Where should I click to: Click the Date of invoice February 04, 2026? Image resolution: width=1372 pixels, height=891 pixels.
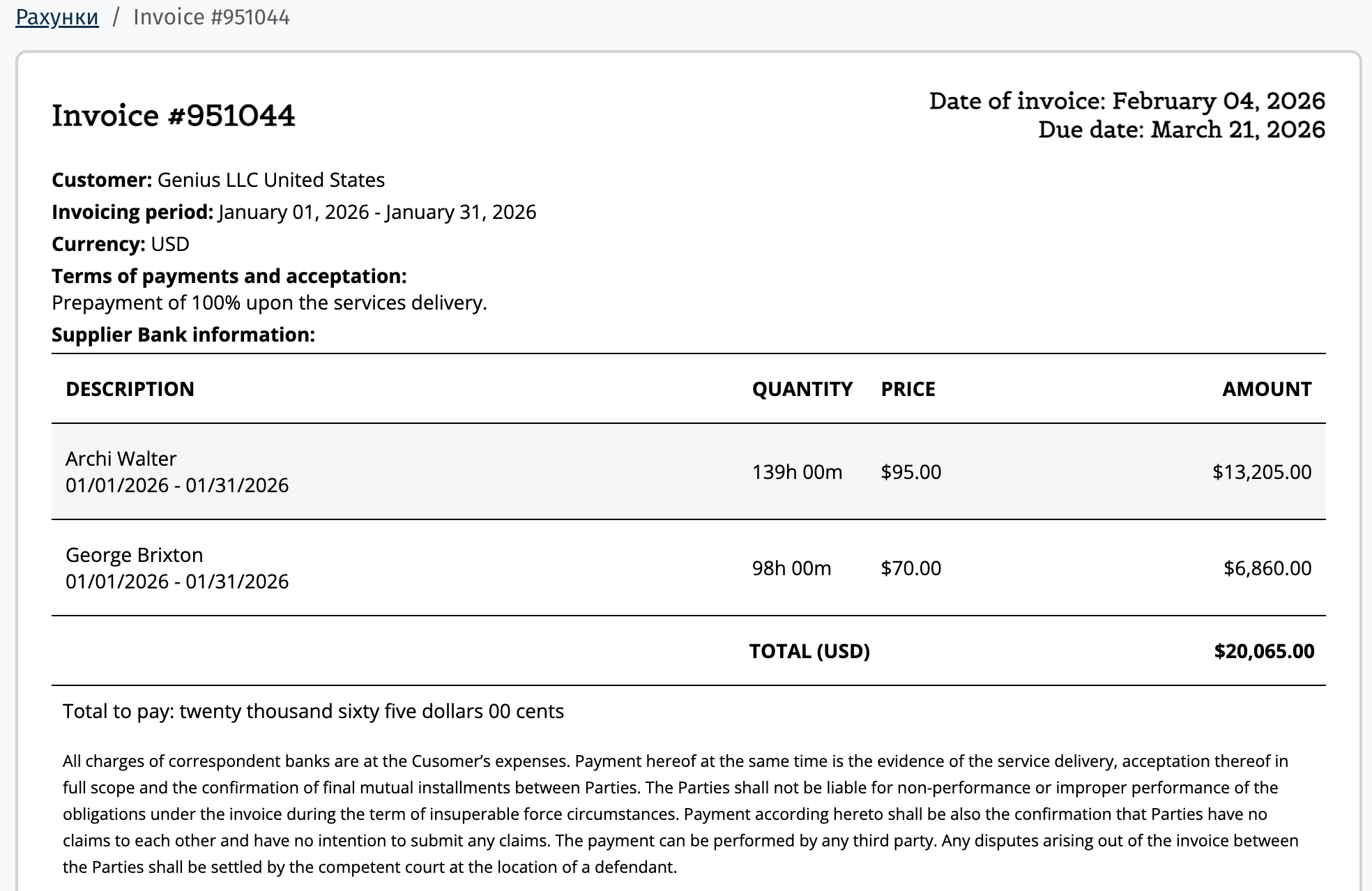[x=1127, y=101]
